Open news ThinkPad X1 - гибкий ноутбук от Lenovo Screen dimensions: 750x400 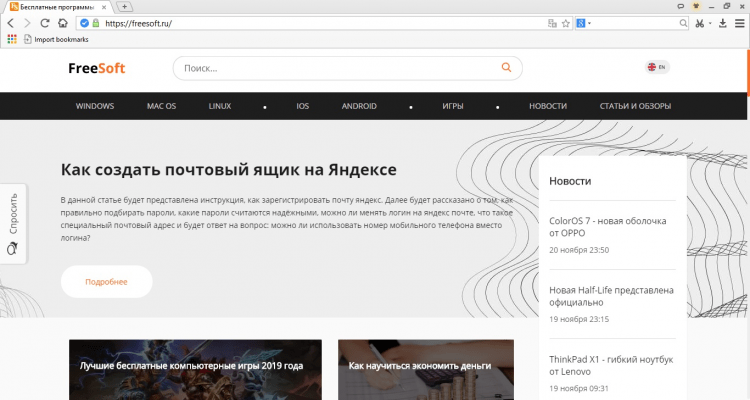pyautogui.click(x=611, y=365)
